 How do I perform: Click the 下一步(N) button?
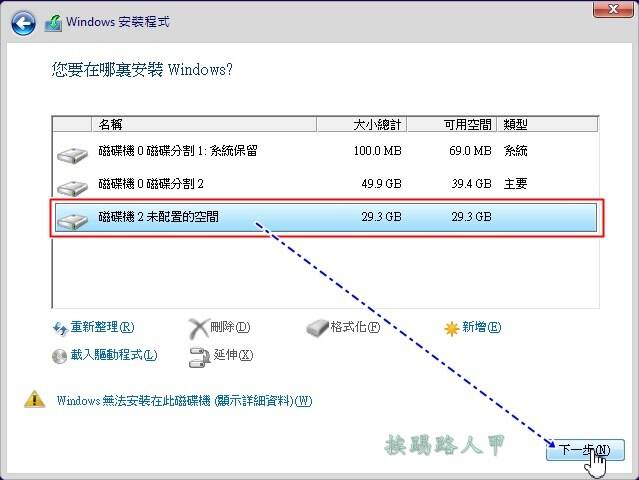click(585, 450)
